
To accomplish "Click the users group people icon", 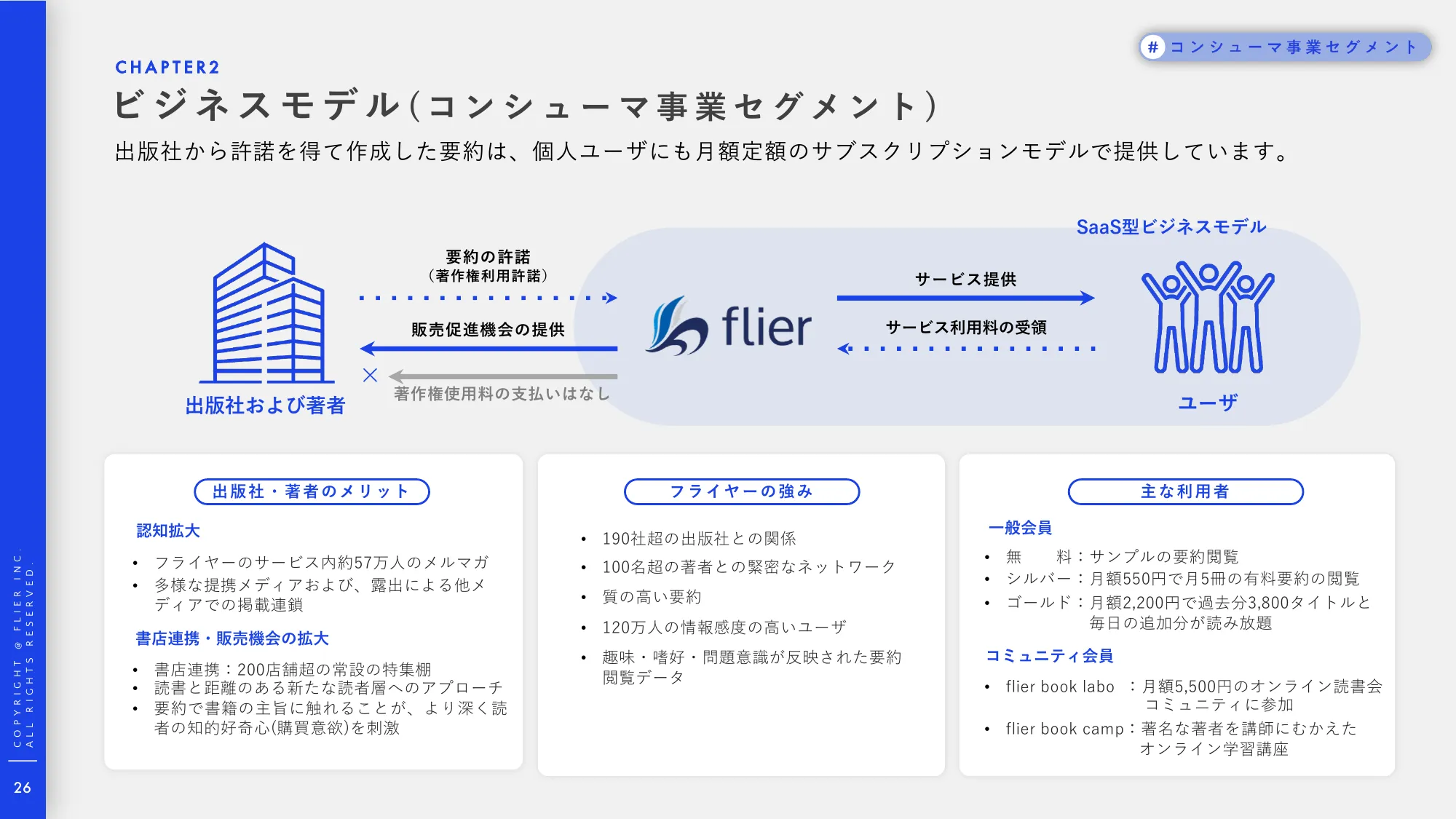I will pos(1208,317).
